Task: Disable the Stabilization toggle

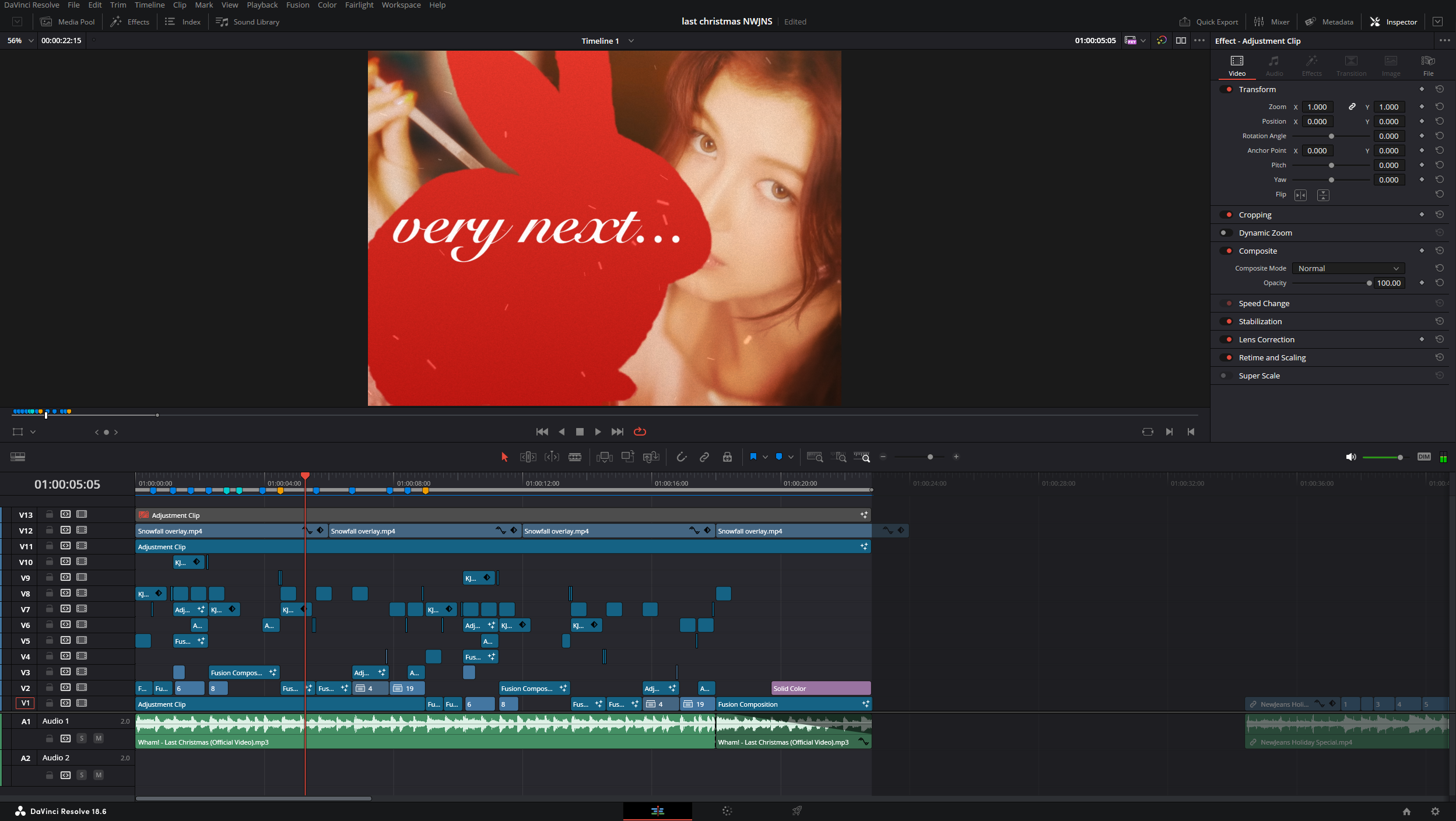Action: pyautogui.click(x=1226, y=321)
